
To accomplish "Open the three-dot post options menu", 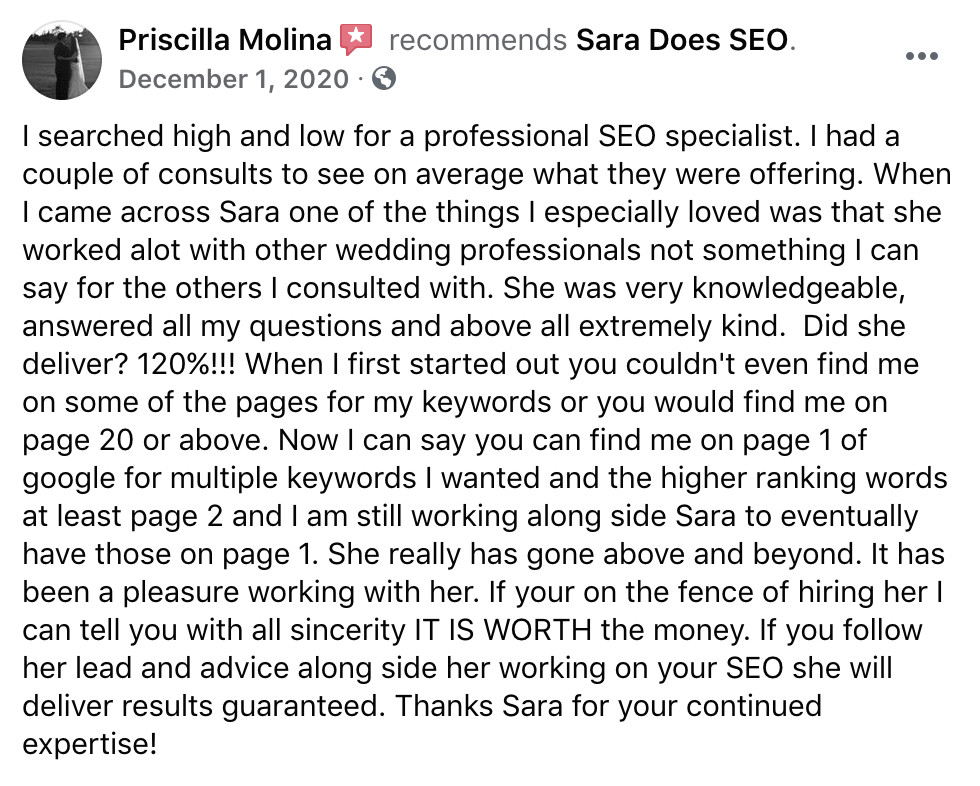I will (922, 56).
